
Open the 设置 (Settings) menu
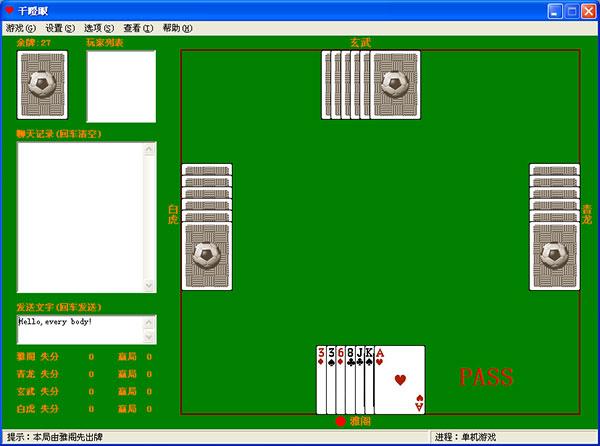pos(60,29)
